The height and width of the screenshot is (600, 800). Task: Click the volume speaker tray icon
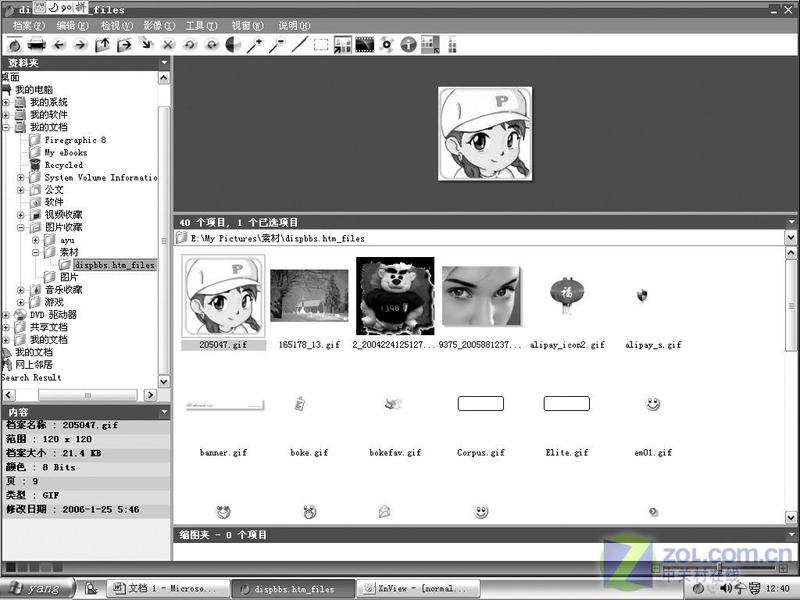point(726,588)
